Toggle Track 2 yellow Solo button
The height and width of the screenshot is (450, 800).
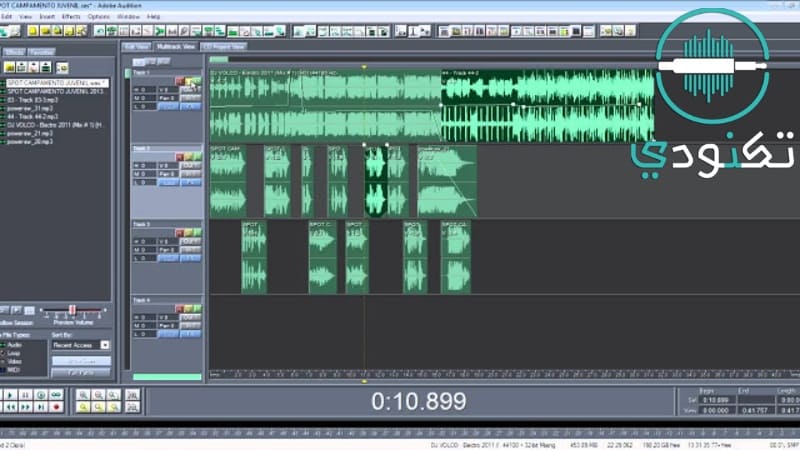pyautogui.click(x=188, y=157)
